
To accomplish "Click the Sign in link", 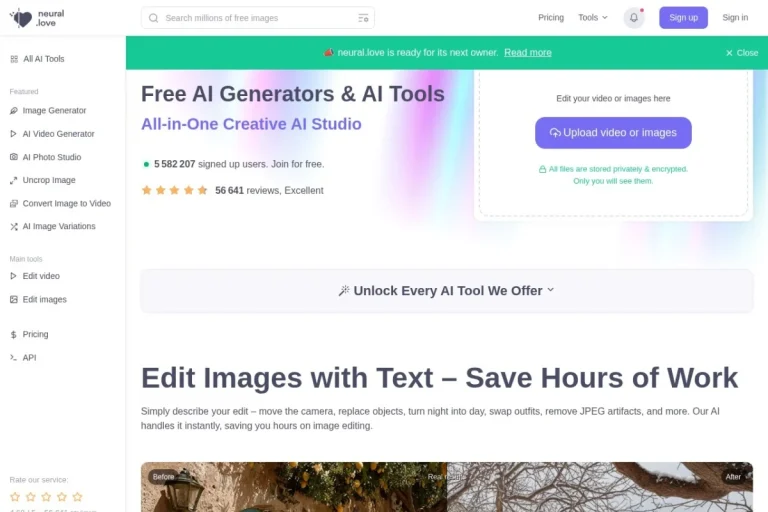I will (735, 18).
